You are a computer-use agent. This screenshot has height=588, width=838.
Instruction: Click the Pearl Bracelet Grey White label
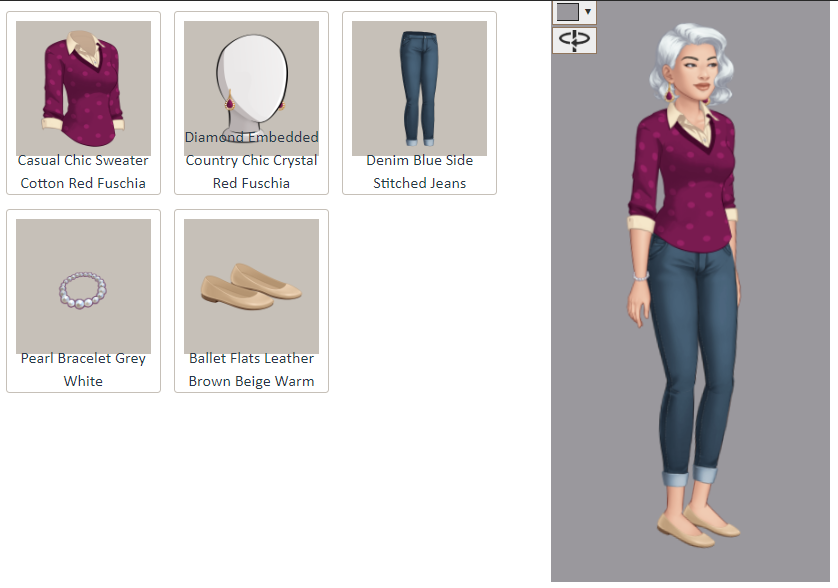[83, 369]
